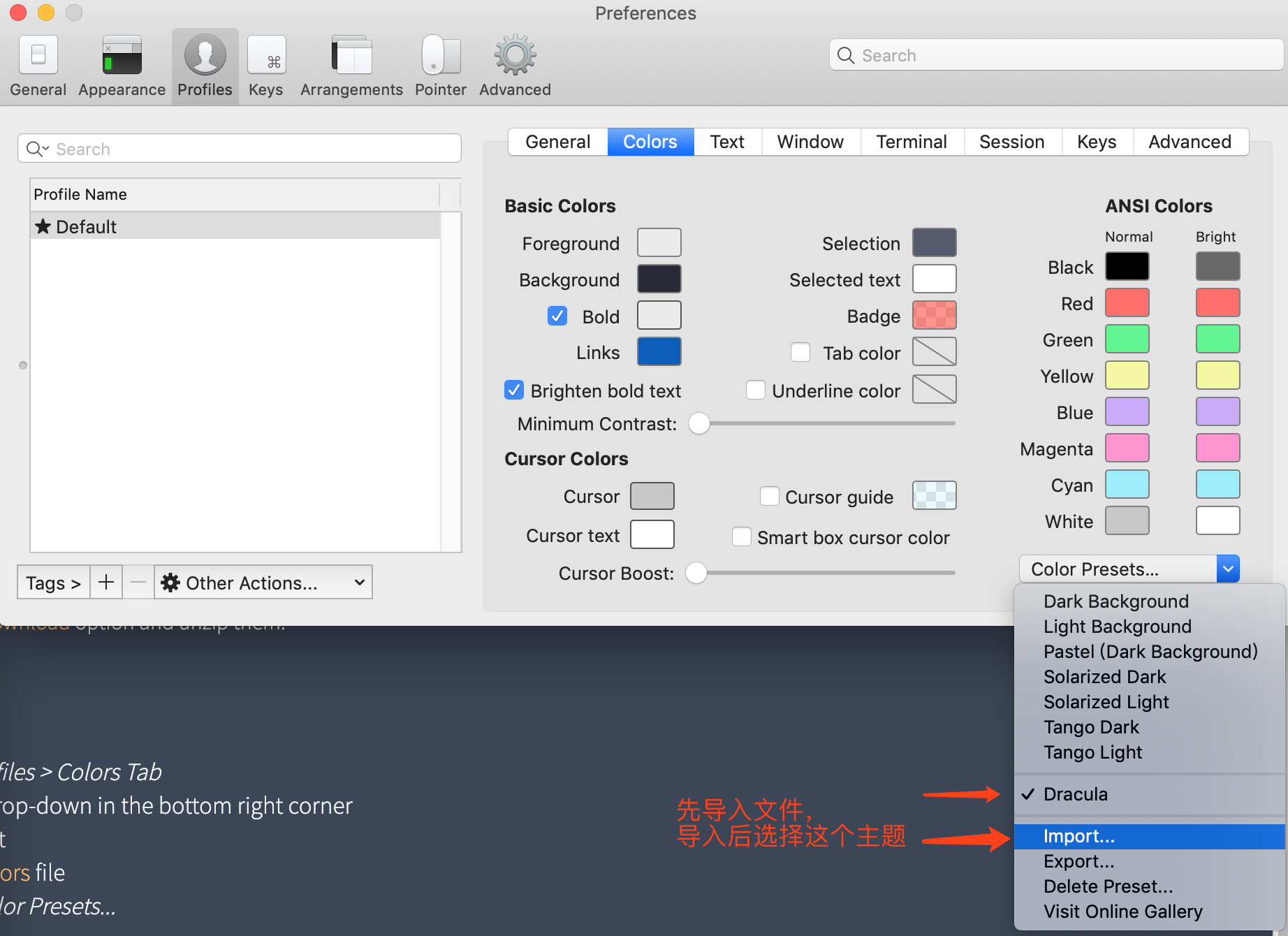Disable the Bold checkbox
The image size is (1288, 936).
pos(557,316)
